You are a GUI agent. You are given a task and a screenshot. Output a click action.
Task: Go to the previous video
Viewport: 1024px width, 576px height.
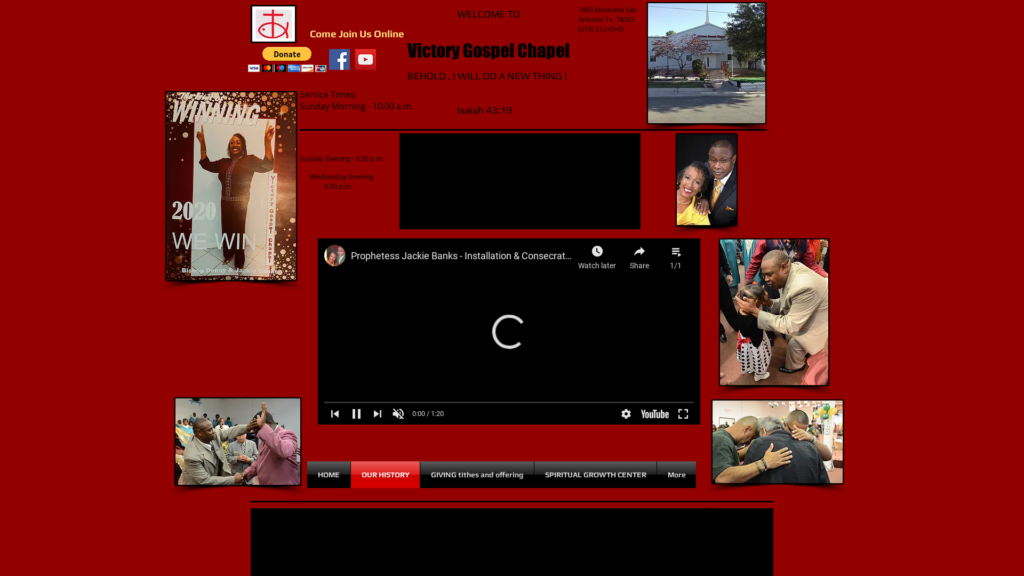pyautogui.click(x=335, y=414)
